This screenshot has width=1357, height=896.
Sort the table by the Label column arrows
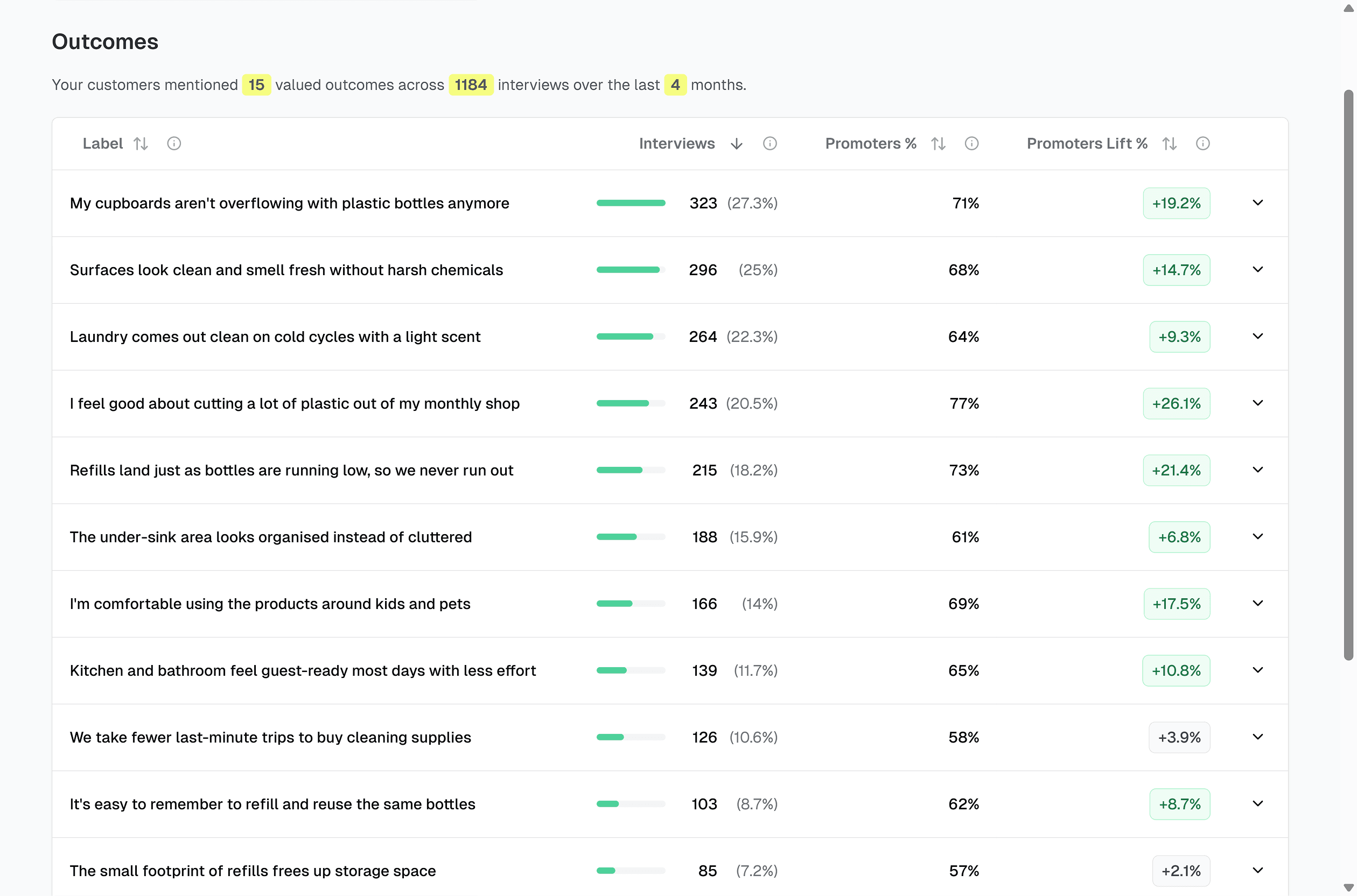pyautogui.click(x=141, y=143)
